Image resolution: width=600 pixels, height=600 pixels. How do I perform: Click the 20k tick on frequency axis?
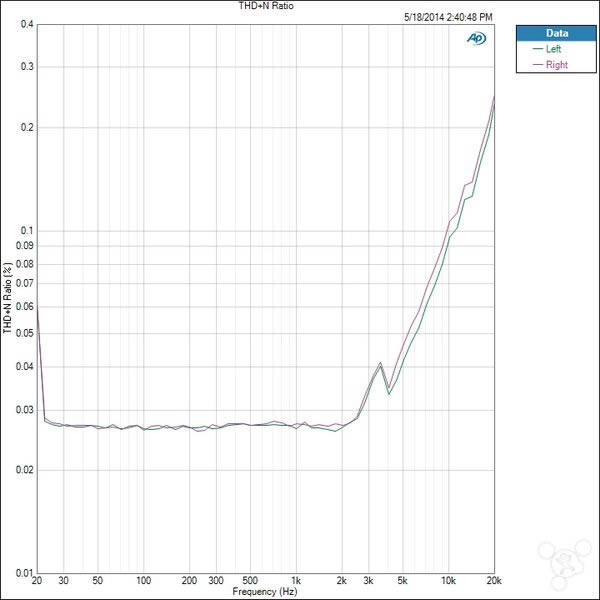[493, 581]
